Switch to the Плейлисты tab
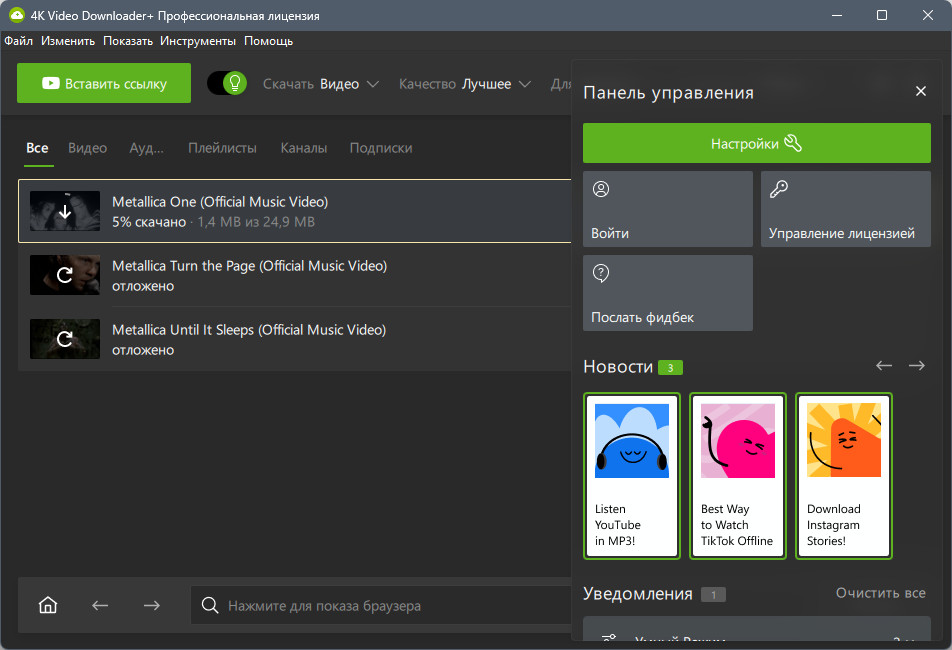Image resolution: width=952 pixels, height=650 pixels. (222, 148)
